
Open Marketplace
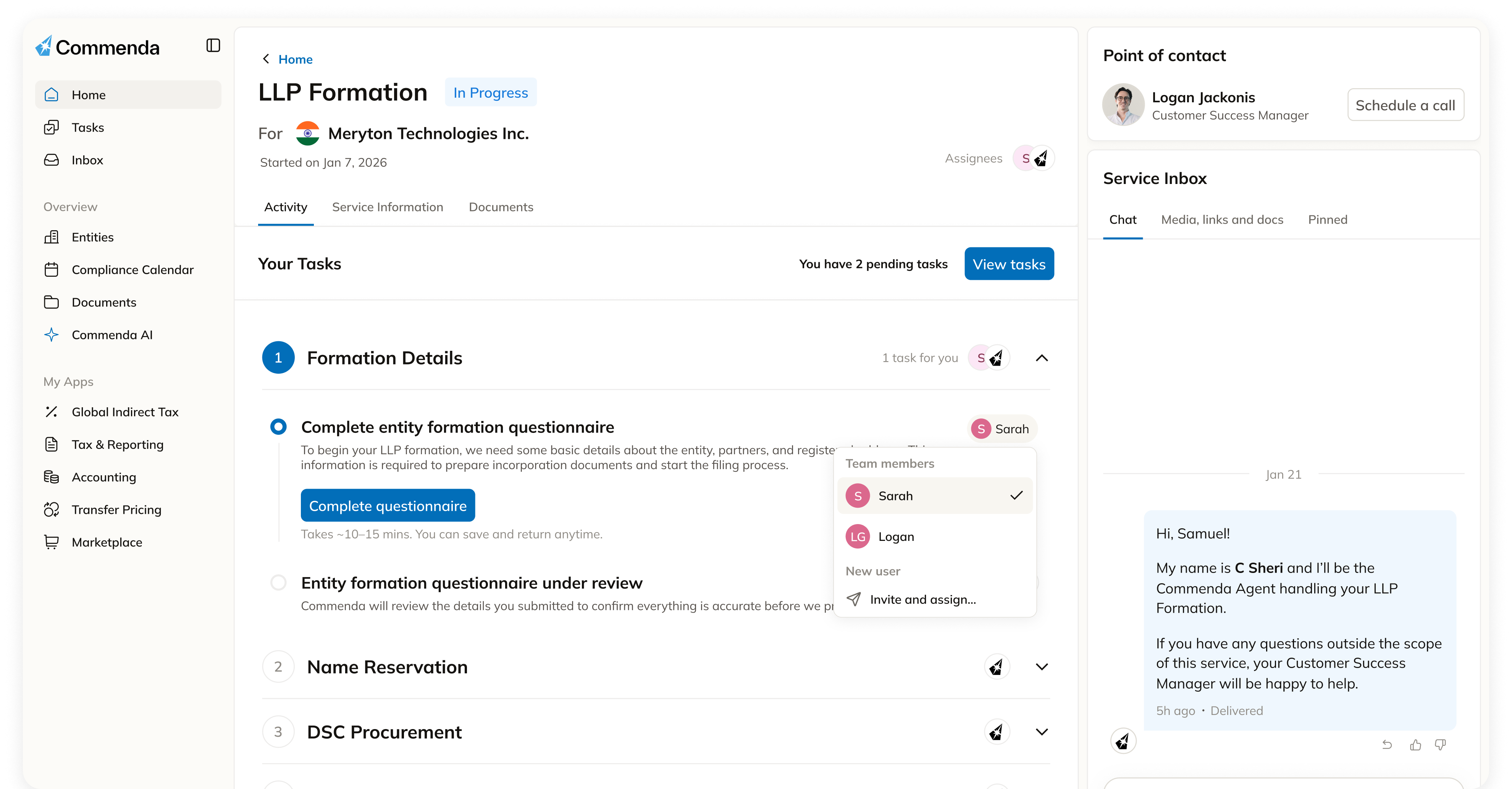point(128,542)
